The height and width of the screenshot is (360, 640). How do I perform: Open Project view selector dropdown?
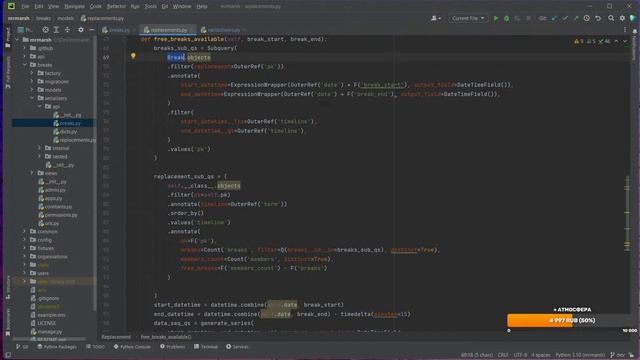click(x=25, y=30)
